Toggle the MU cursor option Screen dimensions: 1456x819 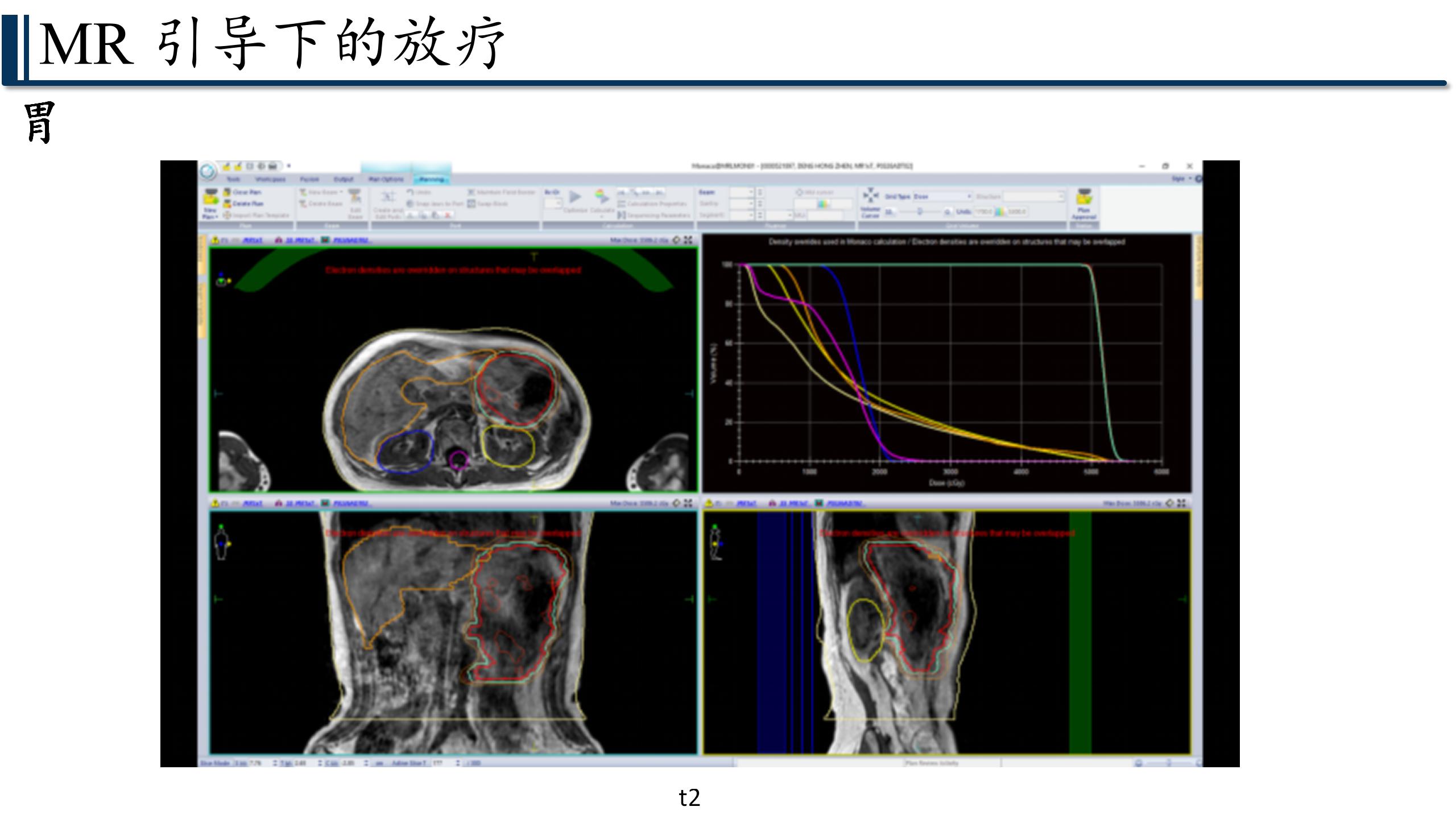(x=814, y=192)
